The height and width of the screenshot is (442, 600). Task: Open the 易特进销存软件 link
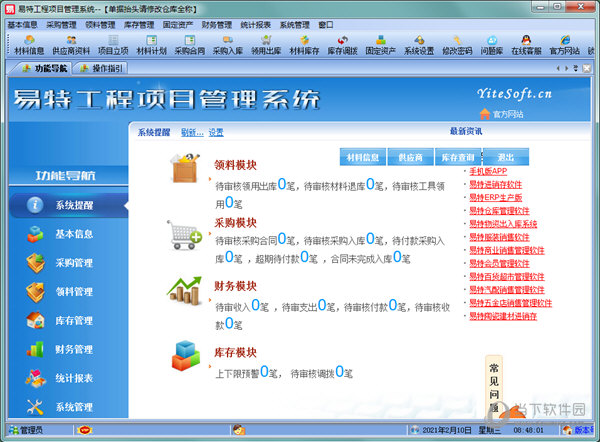[496, 184]
